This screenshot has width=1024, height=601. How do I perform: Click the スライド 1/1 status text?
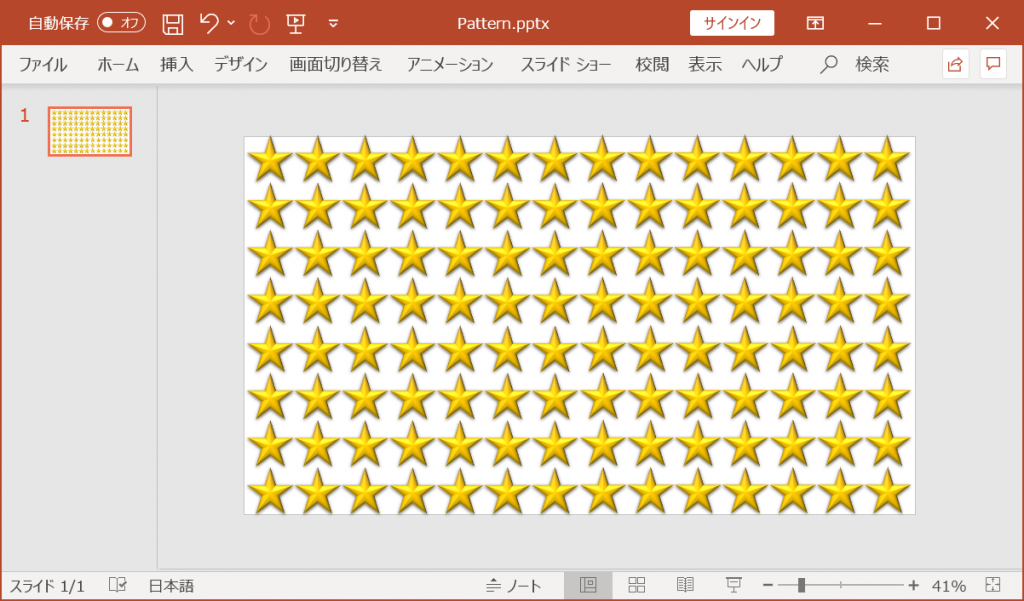click(x=47, y=586)
